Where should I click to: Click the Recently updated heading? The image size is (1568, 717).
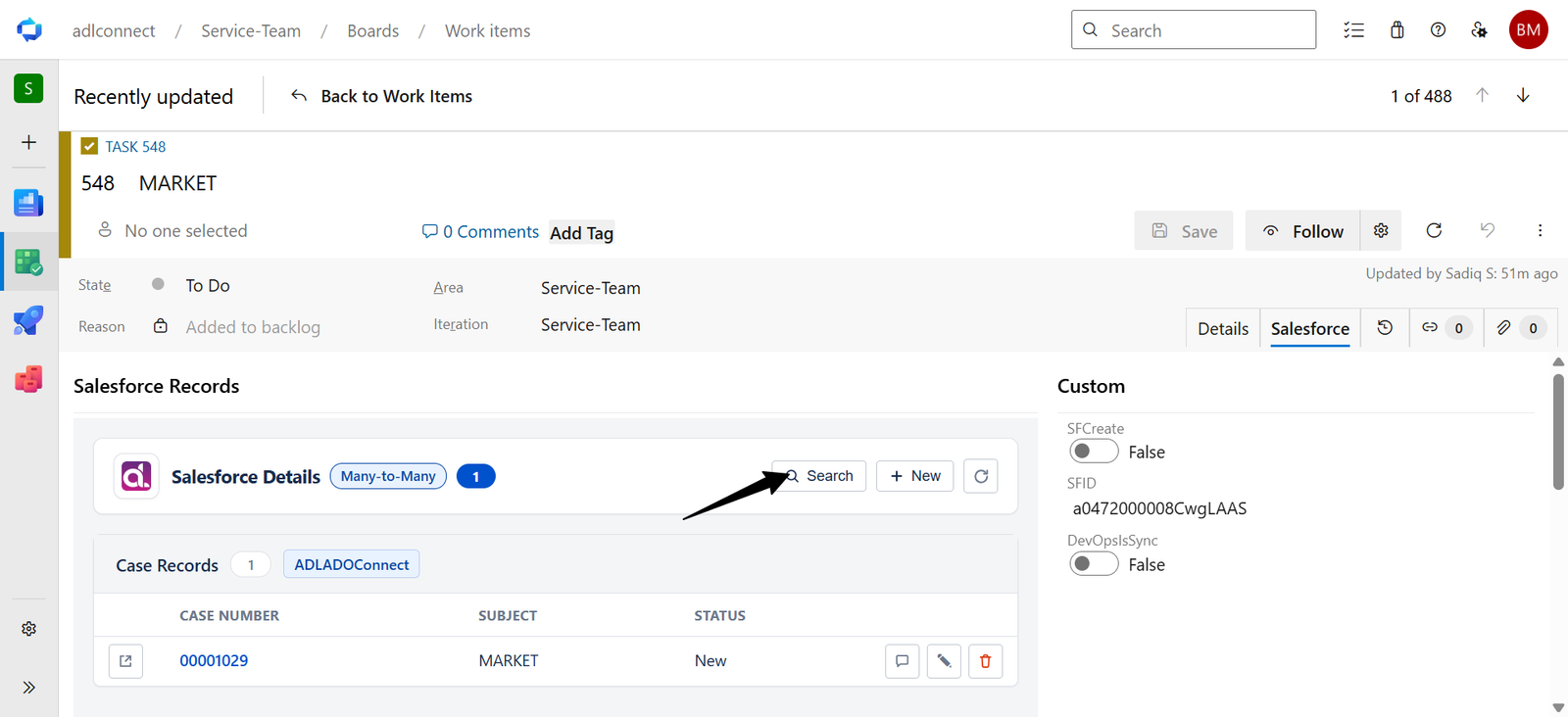tap(154, 96)
